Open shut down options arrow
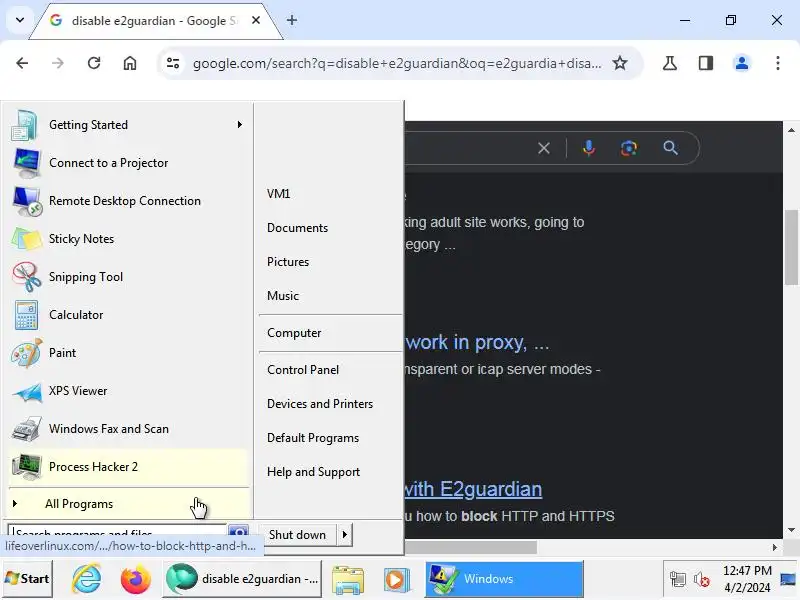 coord(345,535)
